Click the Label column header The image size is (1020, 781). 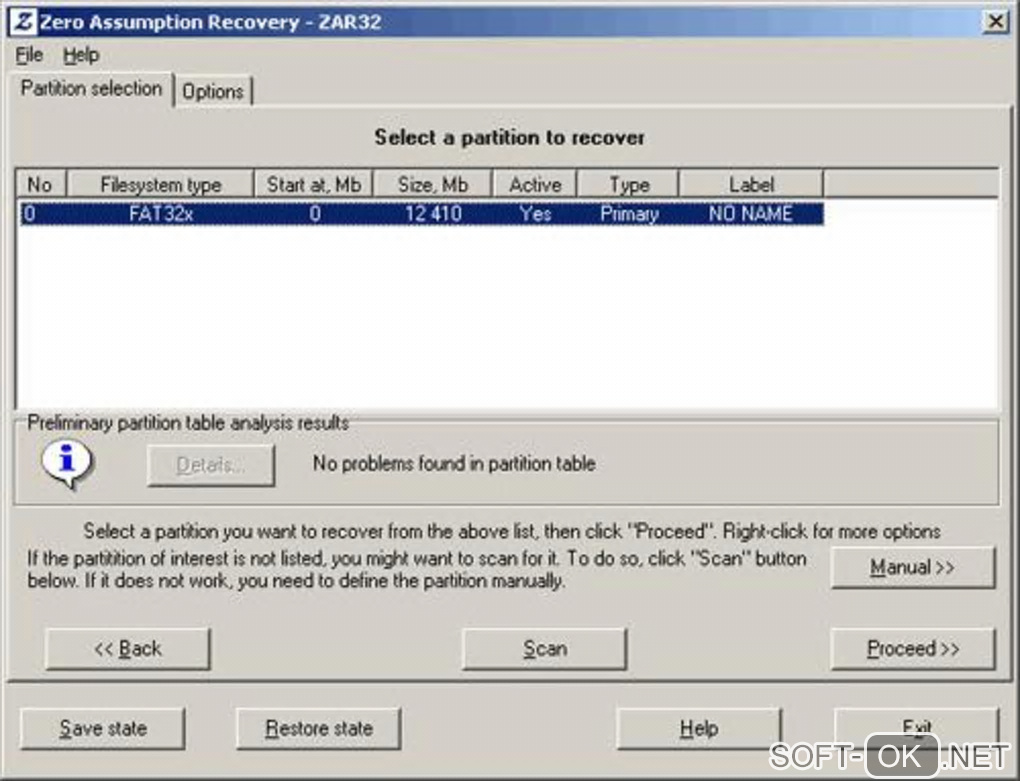point(751,185)
